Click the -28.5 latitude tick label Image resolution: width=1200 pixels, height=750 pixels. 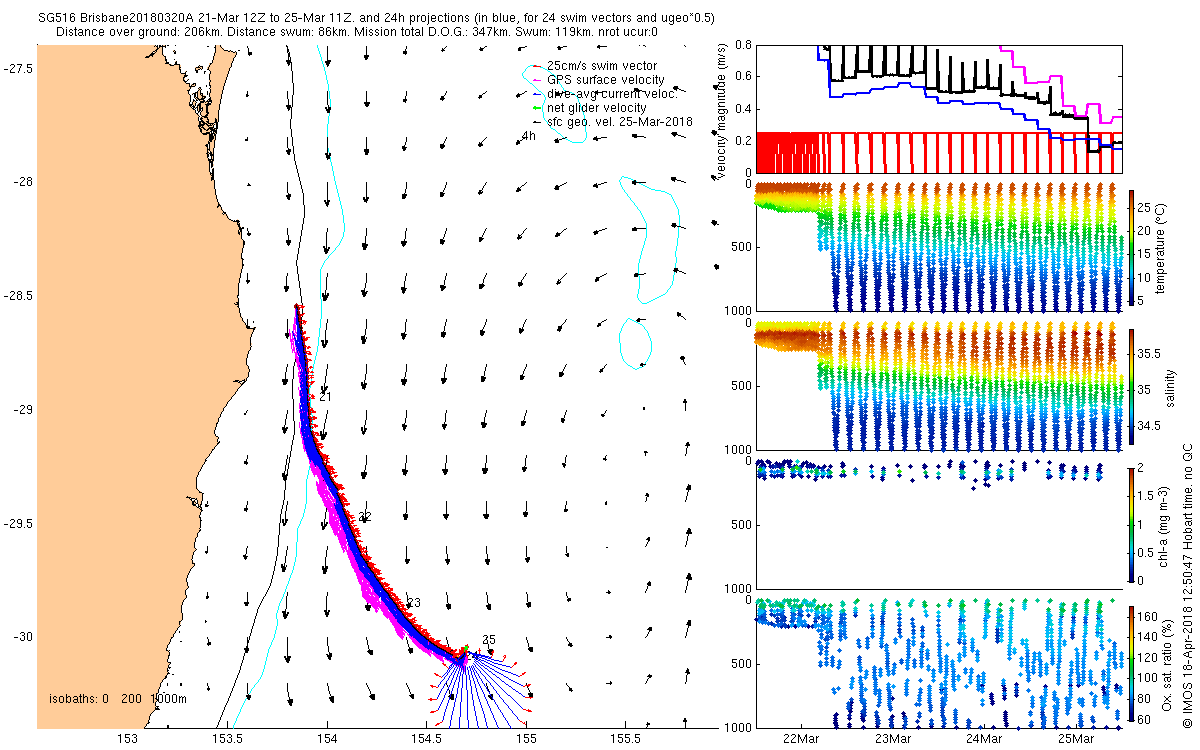17,296
